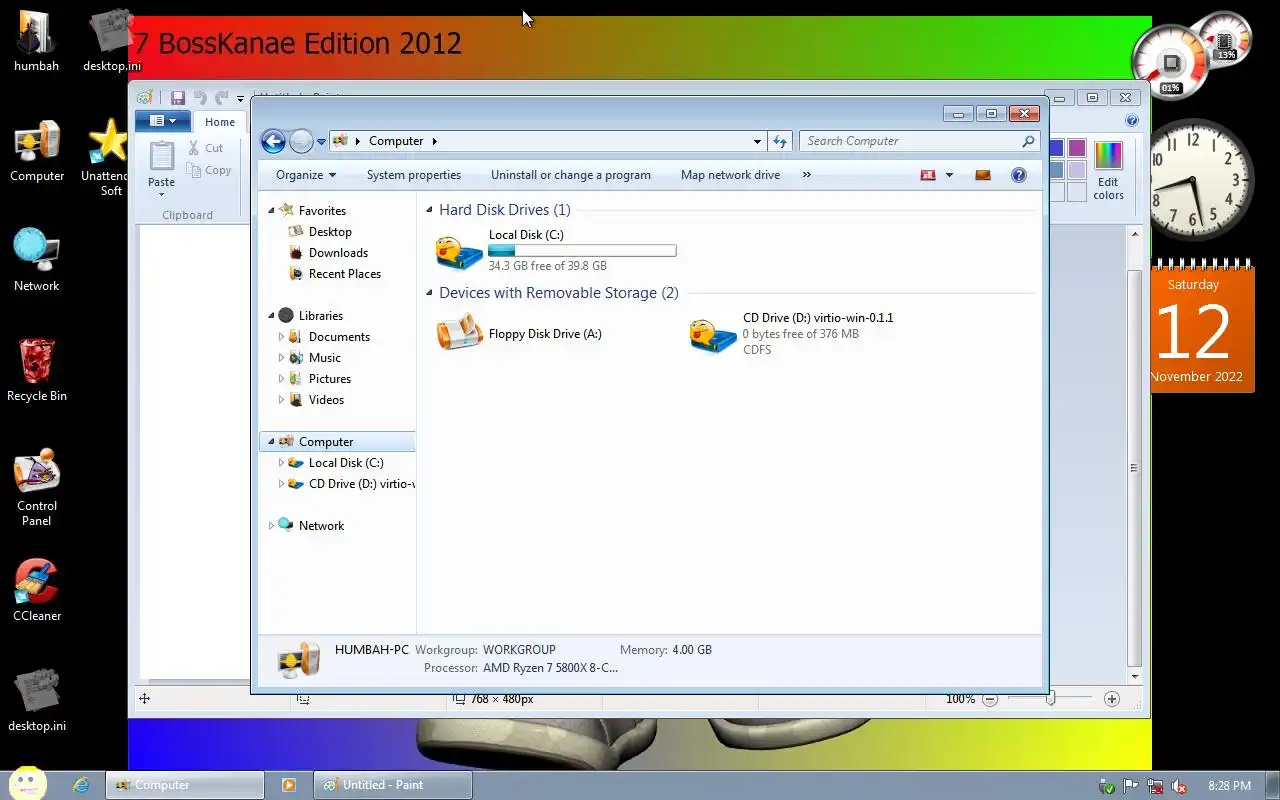The image size is (1280, 800).
Task: Click Copy in Paint's Clipboard group
Action: pyautogui.click(x=210, y=170)
